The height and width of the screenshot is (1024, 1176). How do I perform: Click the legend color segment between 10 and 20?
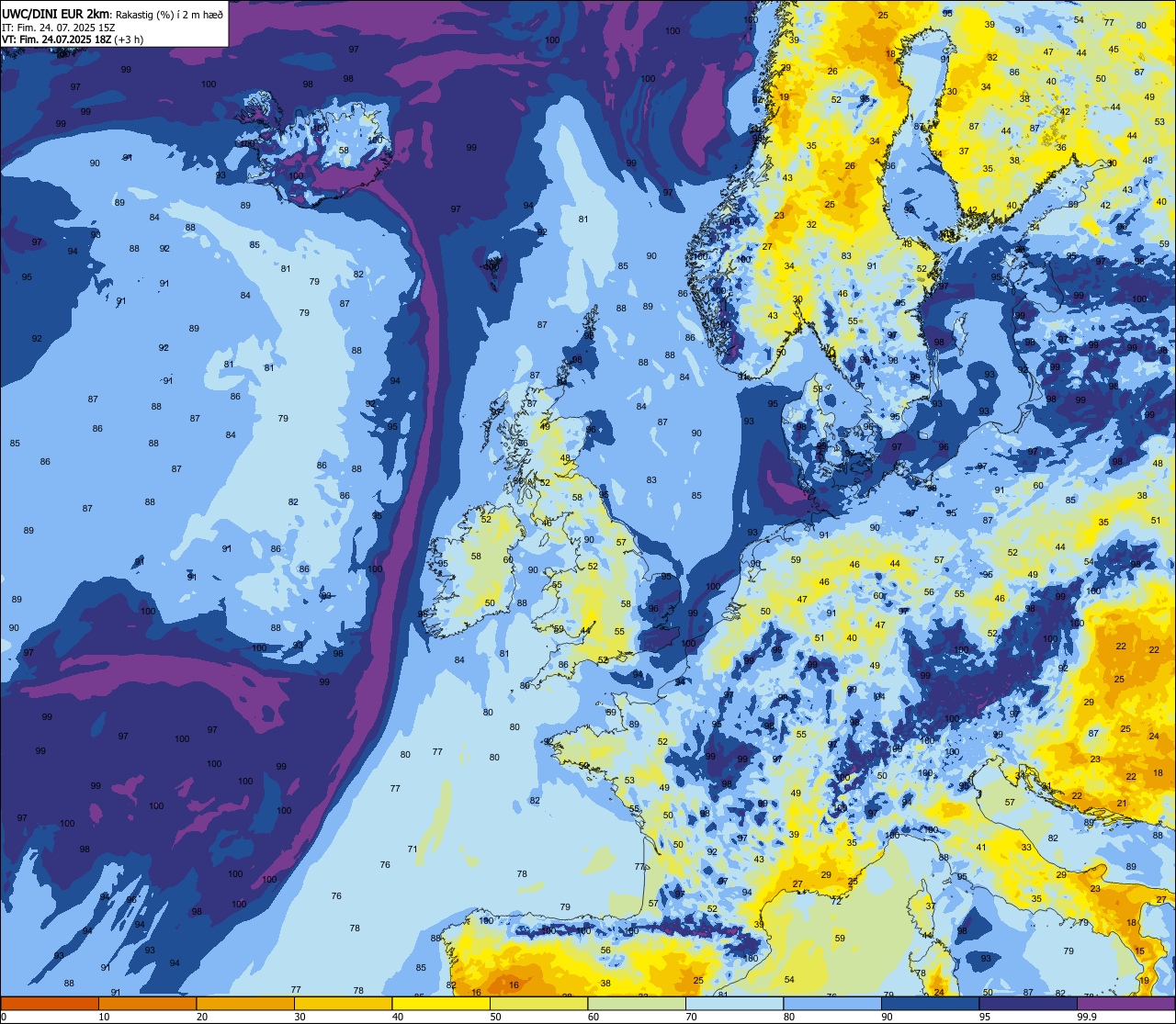(x=147, y=1003)
